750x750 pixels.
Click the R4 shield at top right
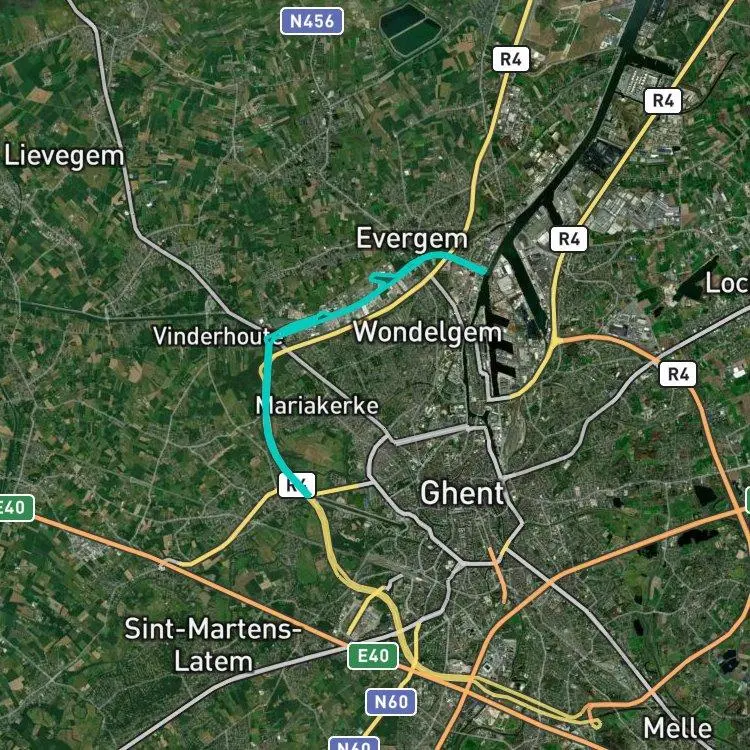(x=662, y=101)
